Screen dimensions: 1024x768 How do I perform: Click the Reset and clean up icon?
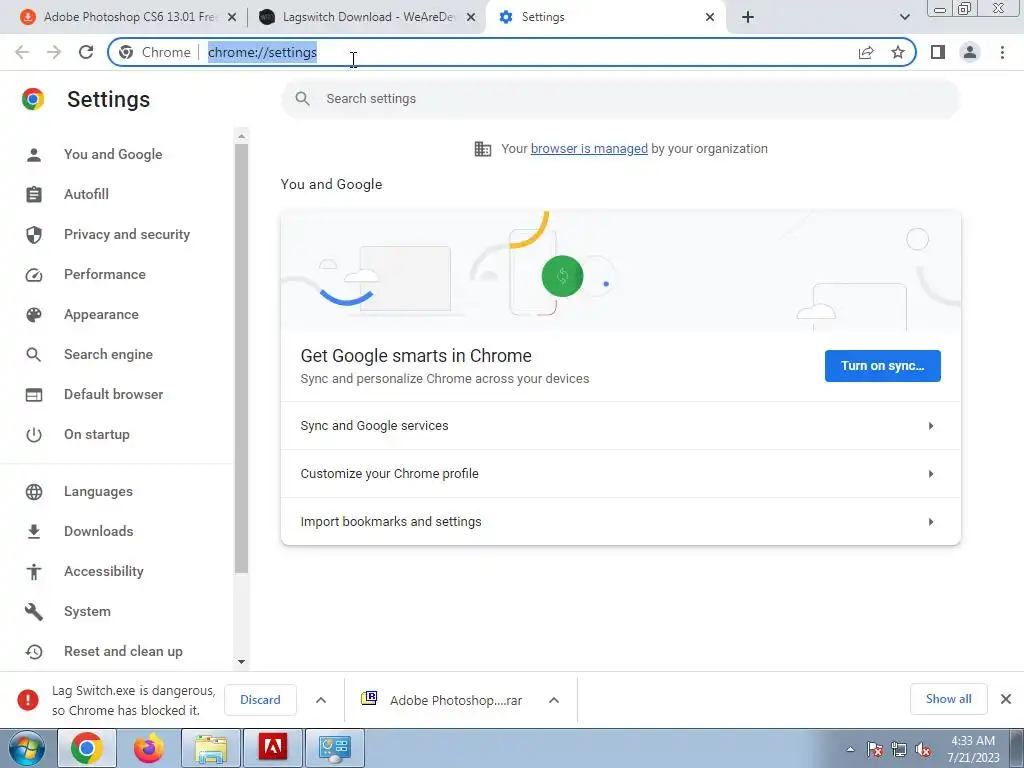point(34,652)
